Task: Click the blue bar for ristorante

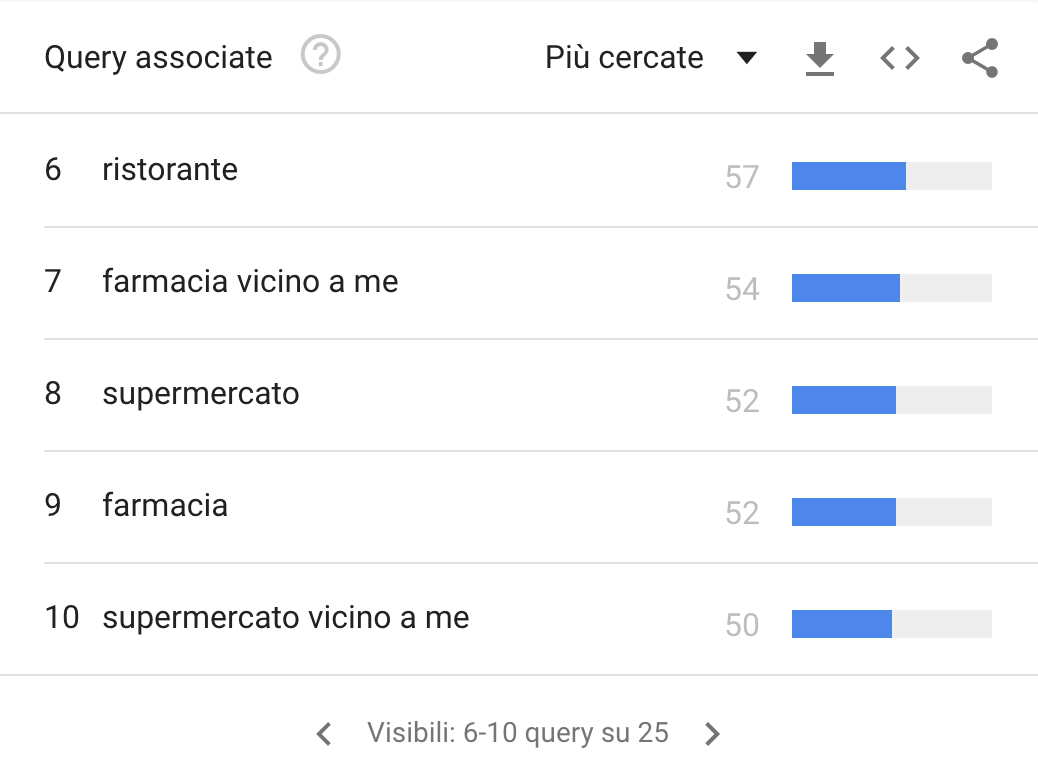Action: tap(849, 176)
